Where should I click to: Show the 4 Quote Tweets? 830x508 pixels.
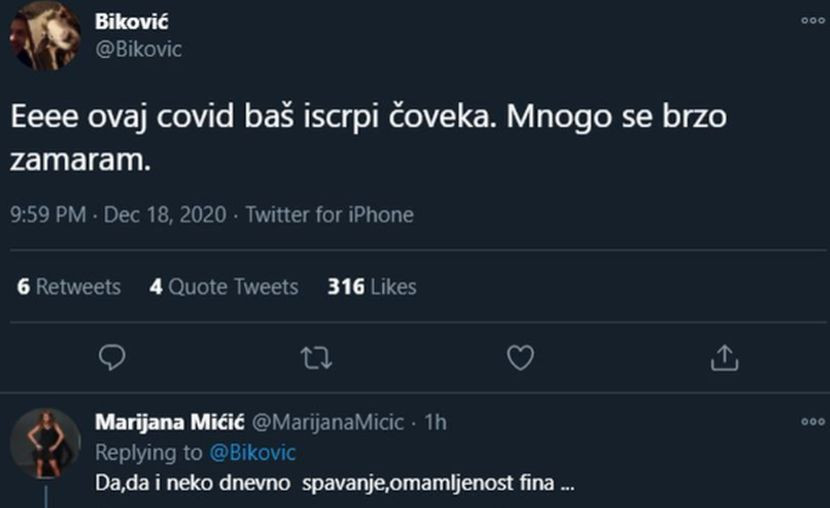223,287
